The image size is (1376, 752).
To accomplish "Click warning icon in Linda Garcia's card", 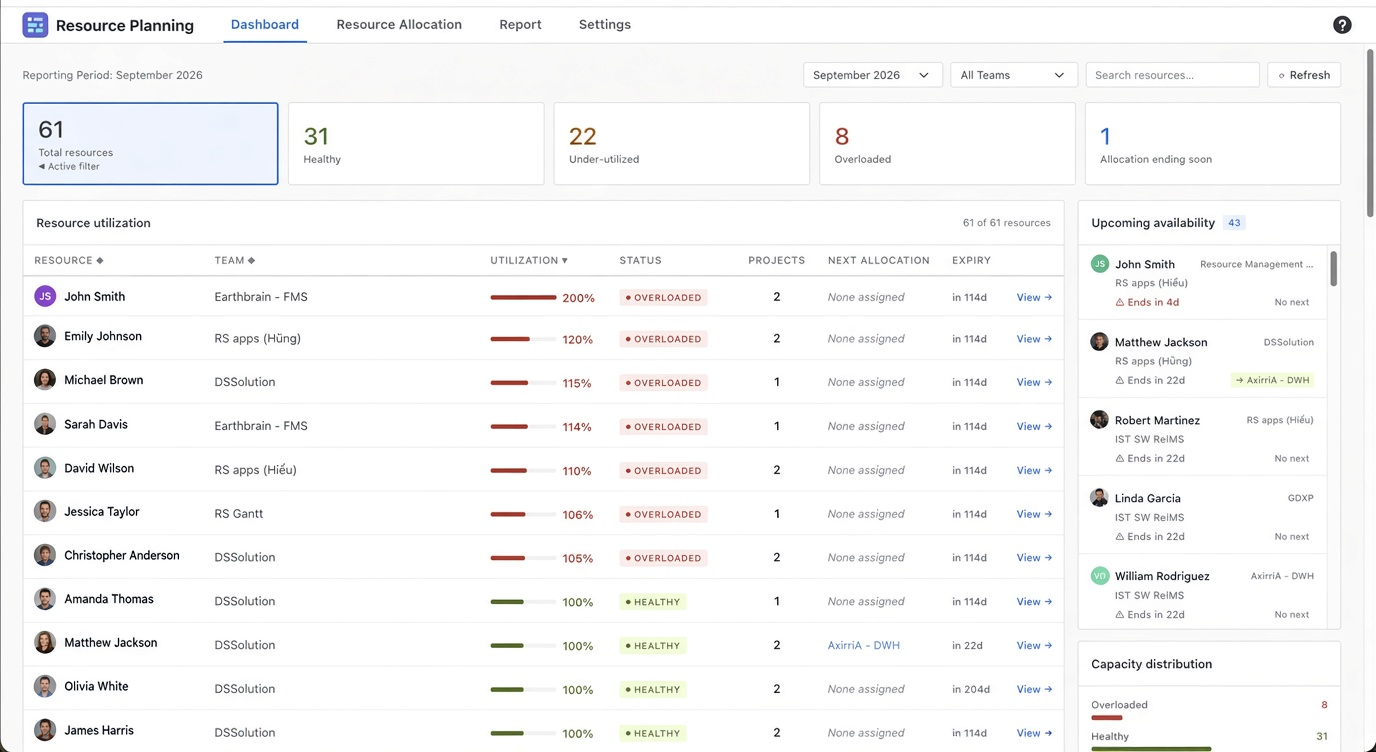I will (1120, 536).
